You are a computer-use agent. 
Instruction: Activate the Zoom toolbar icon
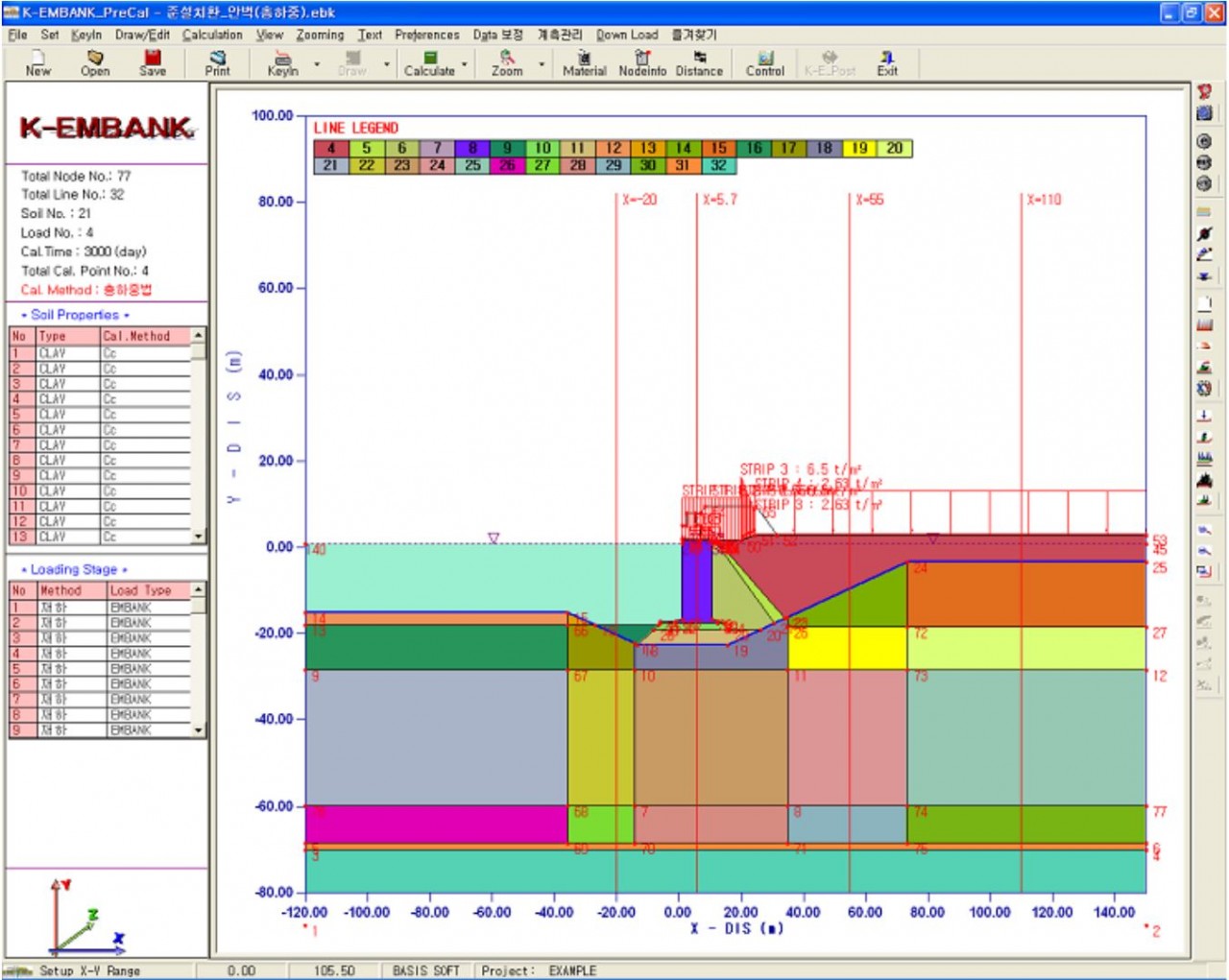(x=507, y=63)
